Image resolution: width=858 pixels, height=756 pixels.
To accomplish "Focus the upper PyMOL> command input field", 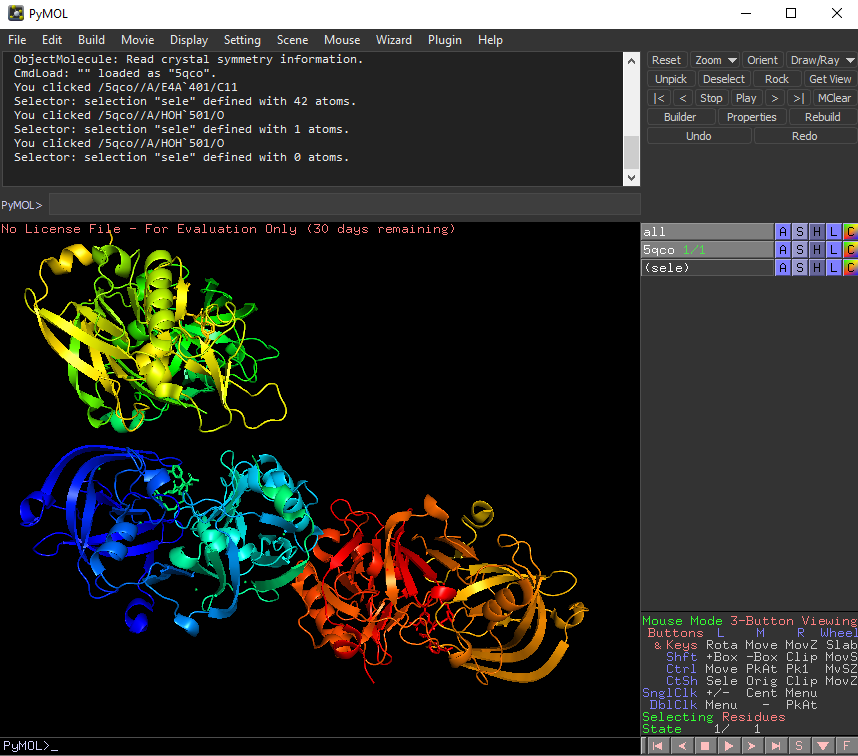I will click(345, 205).
